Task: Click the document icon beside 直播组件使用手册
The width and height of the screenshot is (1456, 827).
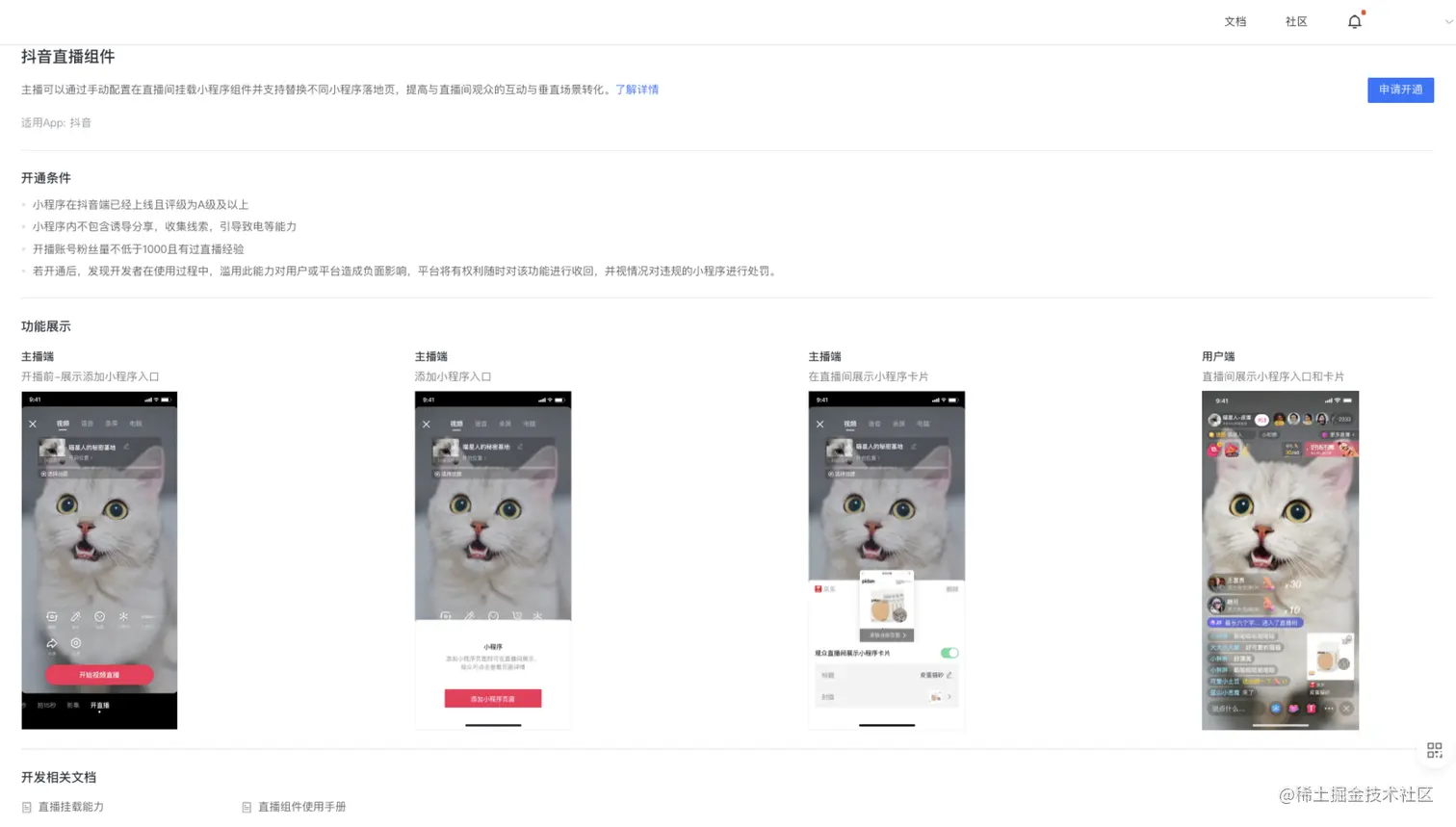Action: click(247, 808)
